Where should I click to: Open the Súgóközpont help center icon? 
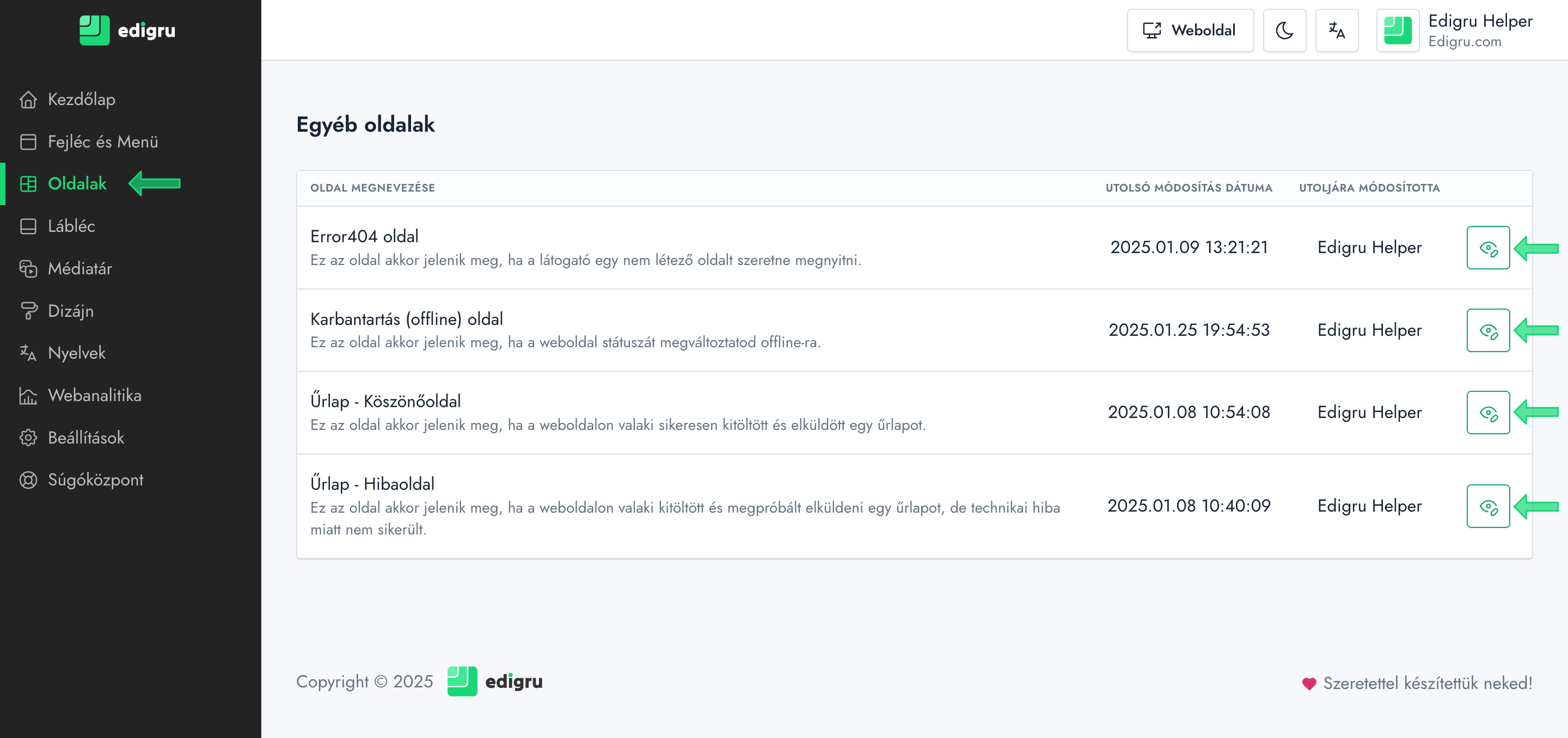click(28, 480)
